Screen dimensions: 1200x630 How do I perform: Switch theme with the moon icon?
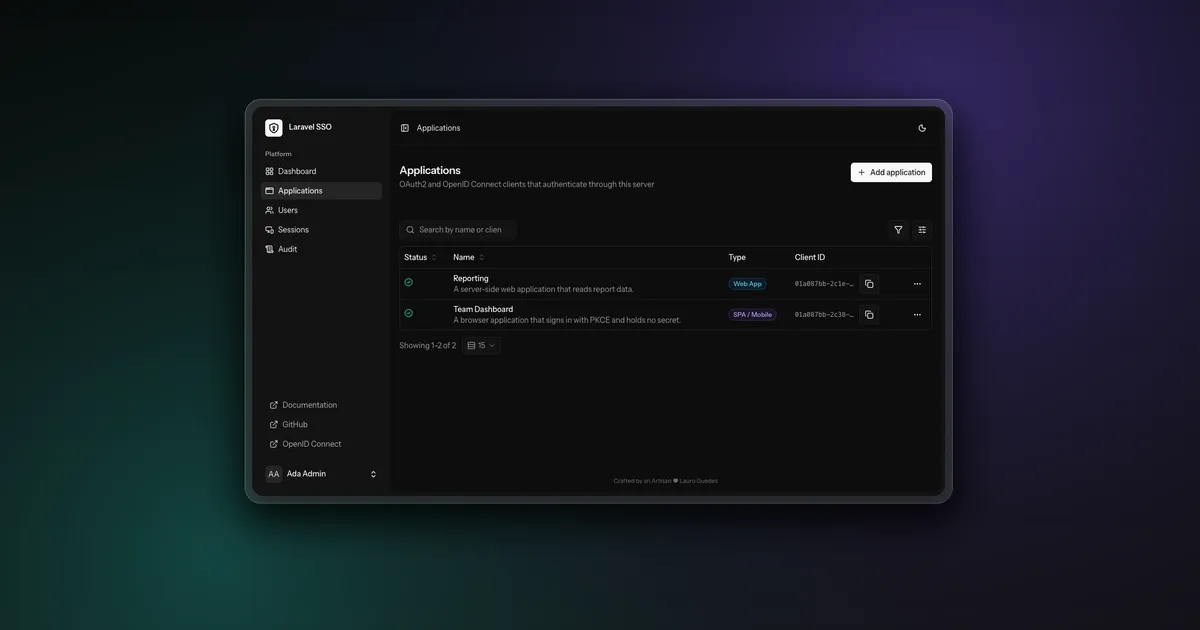922,128
